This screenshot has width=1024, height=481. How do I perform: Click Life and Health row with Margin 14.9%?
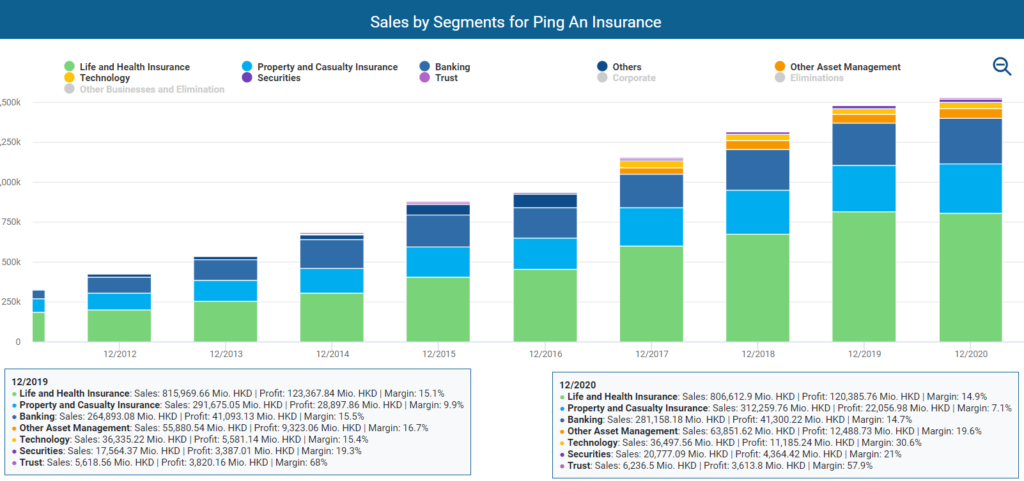773,397
